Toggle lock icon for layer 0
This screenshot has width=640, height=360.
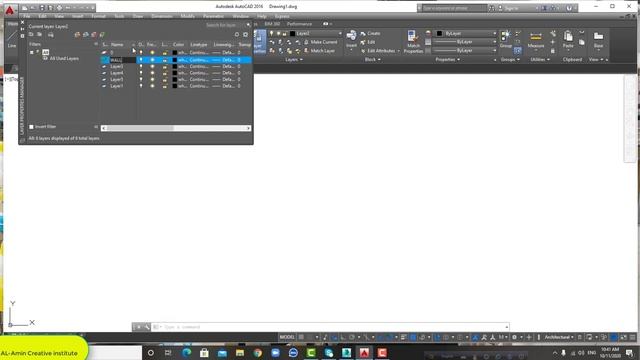click(x=164, y=53)
